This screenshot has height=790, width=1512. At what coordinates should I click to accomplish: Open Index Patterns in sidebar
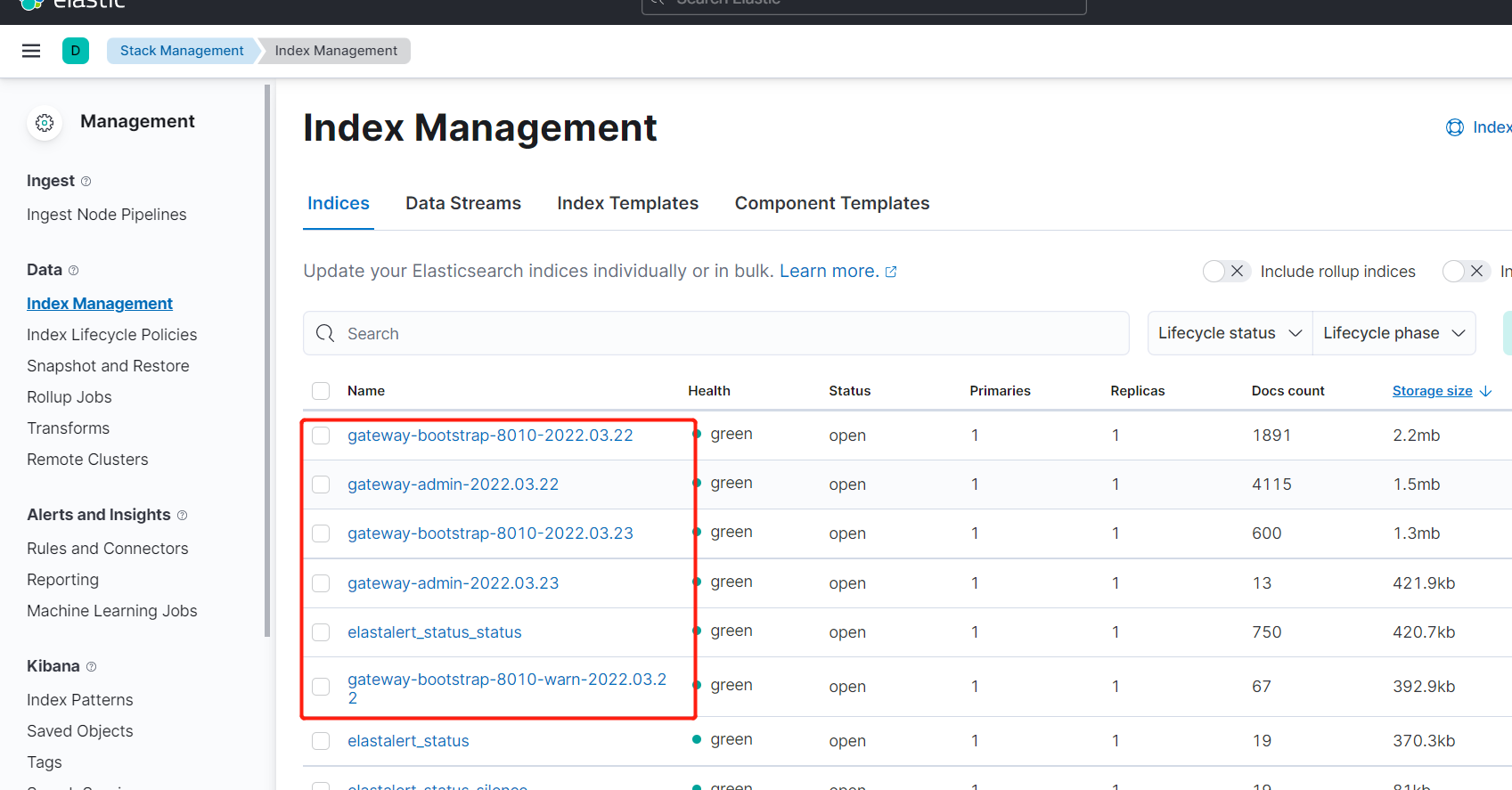click(80, 700)
